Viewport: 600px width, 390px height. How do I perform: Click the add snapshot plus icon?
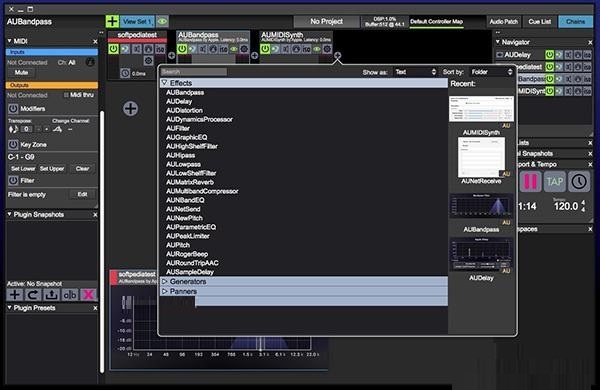(15, 295)
